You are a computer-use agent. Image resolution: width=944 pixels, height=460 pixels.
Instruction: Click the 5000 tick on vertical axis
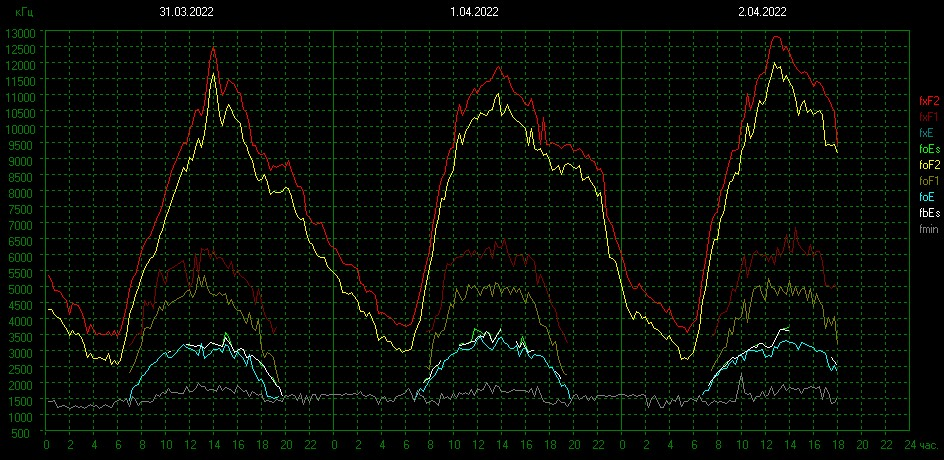pyautogui.click(x=22, y=290)
